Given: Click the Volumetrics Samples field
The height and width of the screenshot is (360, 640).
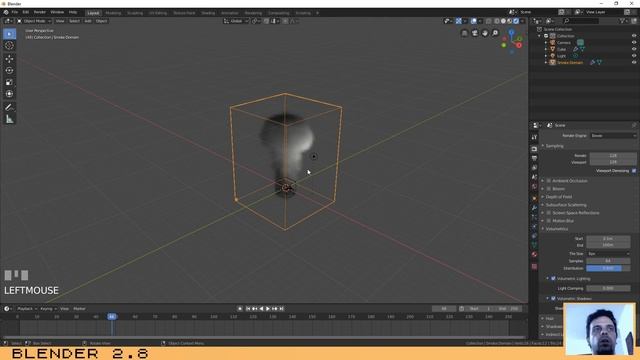Looking at the screenshot, I should coord(608,261).
